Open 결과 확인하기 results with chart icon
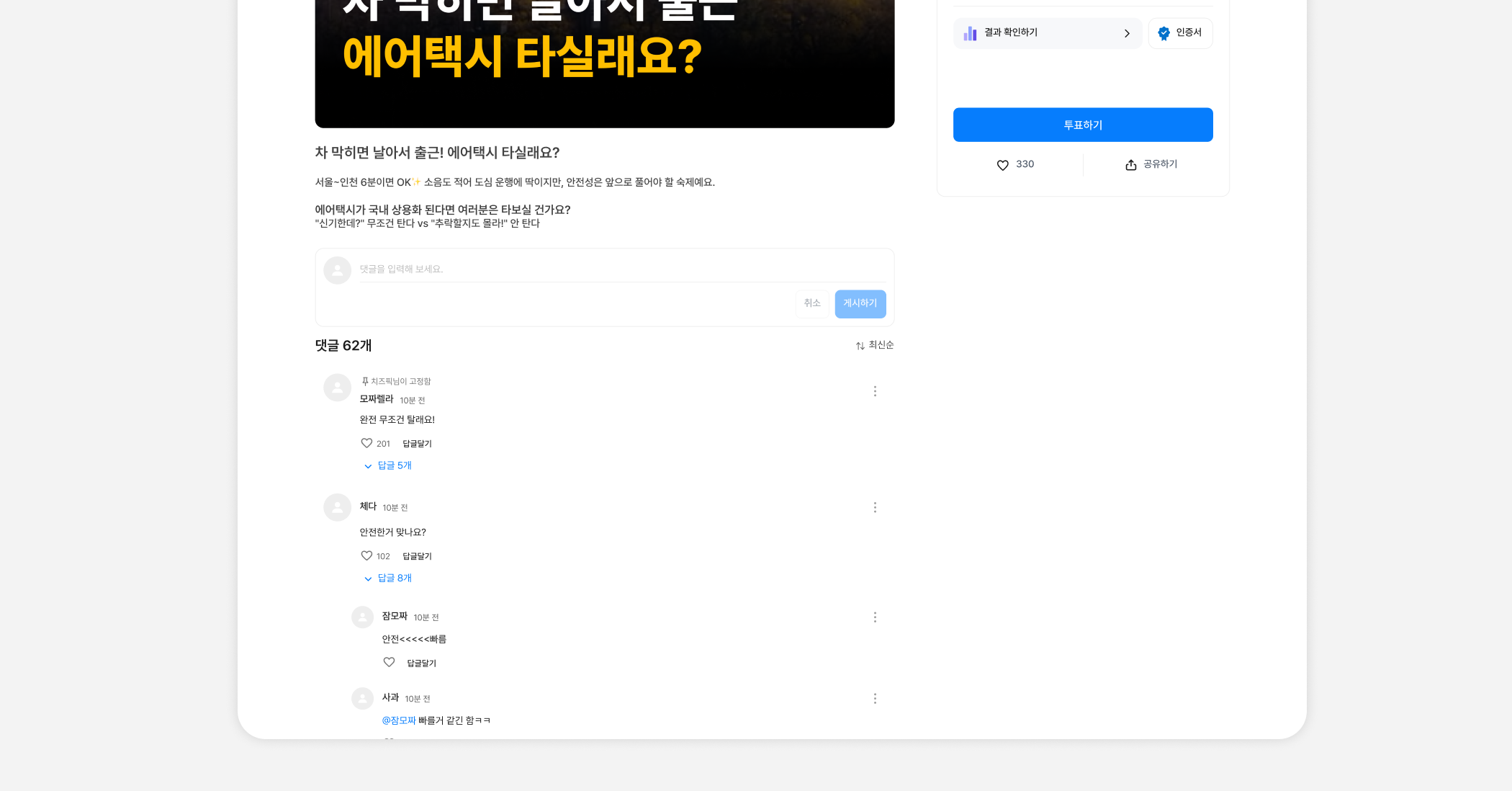1512x791 pixels. 1047,33
